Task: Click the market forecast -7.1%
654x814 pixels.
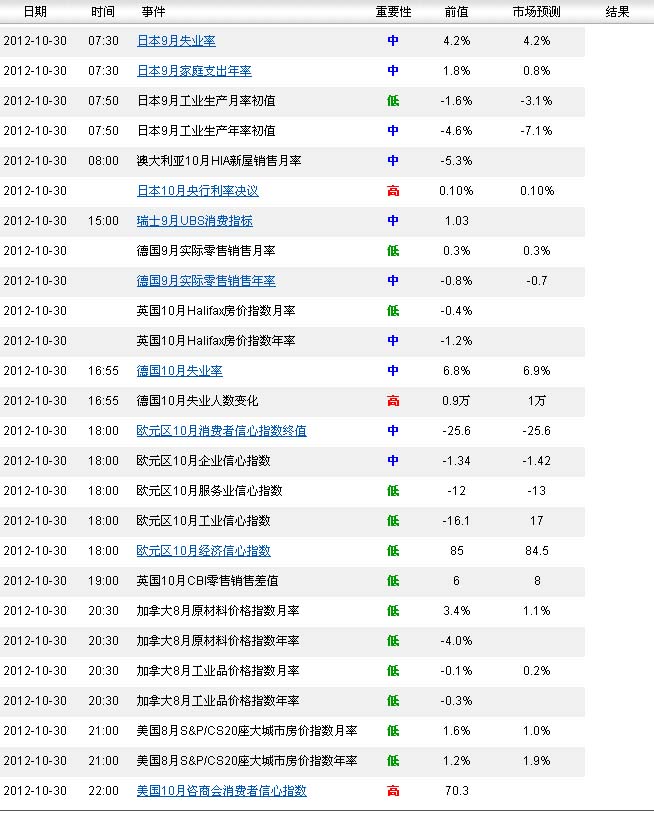Action: coord(537,131)
